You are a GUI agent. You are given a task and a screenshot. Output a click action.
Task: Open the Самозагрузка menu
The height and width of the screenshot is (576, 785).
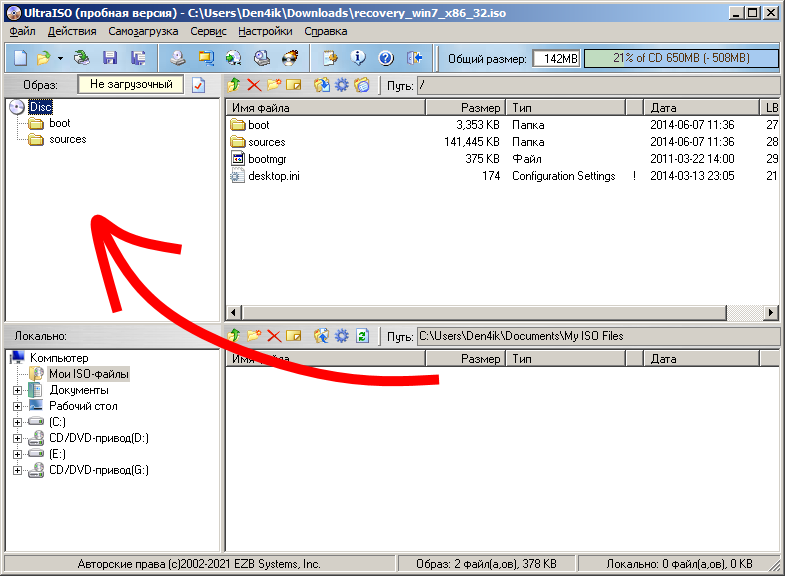pyautogui.click(x=143, y=31)
